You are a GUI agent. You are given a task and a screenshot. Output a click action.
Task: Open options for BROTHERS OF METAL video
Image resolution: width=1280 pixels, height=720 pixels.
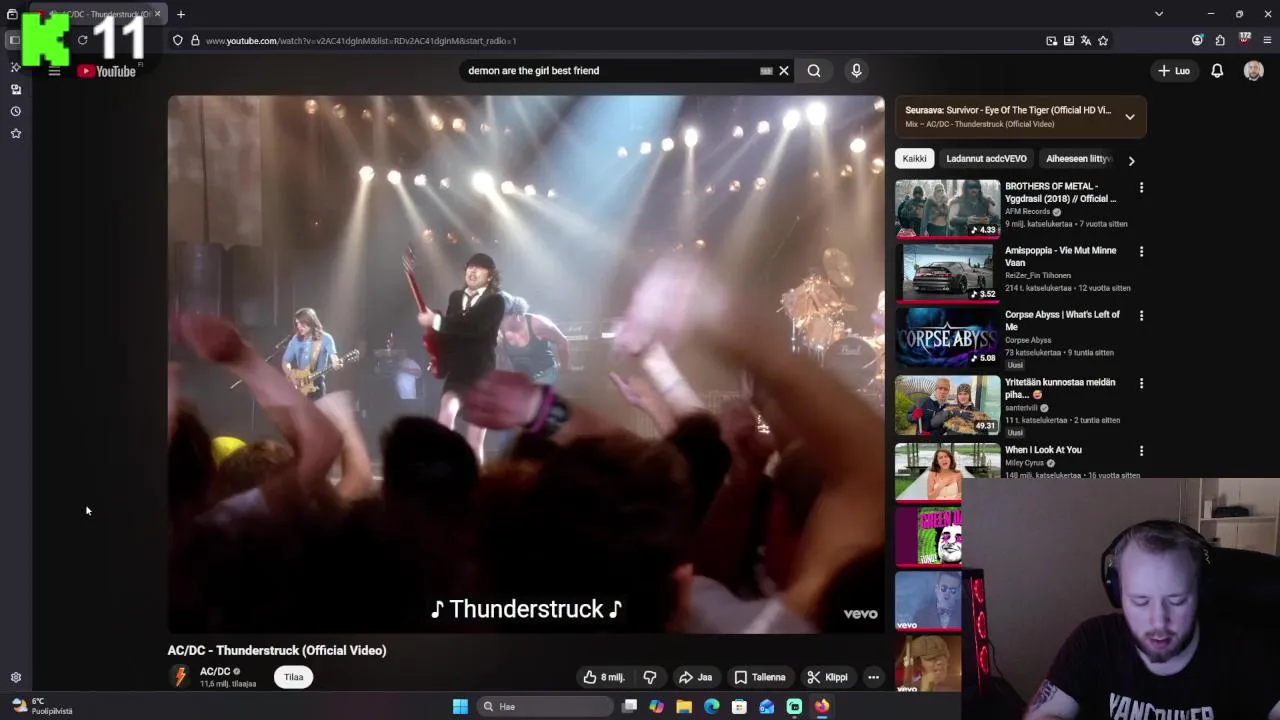[x=1141, y=187]
